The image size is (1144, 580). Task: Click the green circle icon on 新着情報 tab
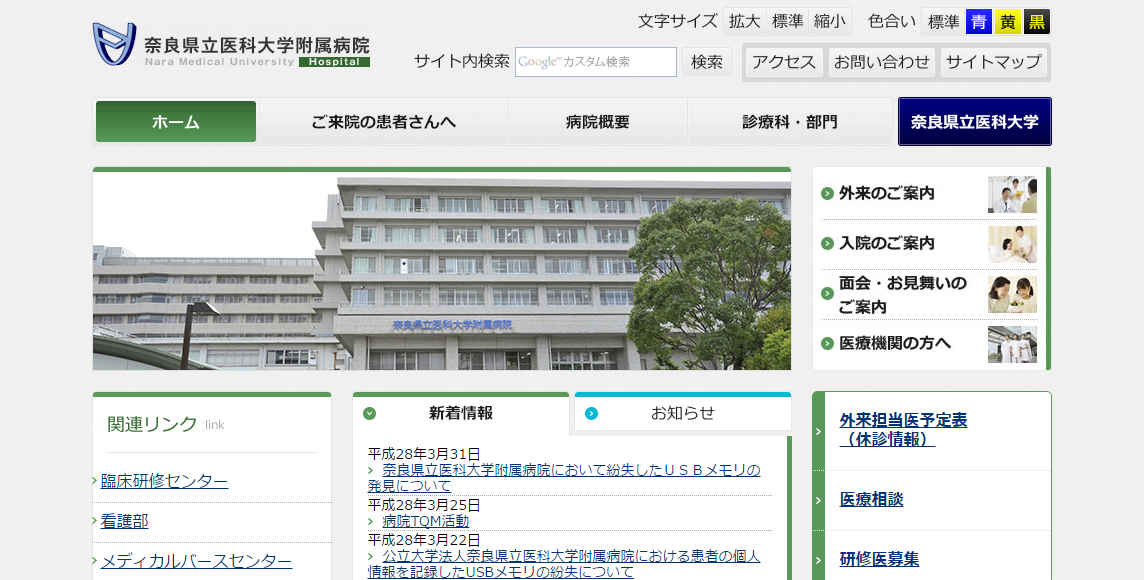point(369,414)
